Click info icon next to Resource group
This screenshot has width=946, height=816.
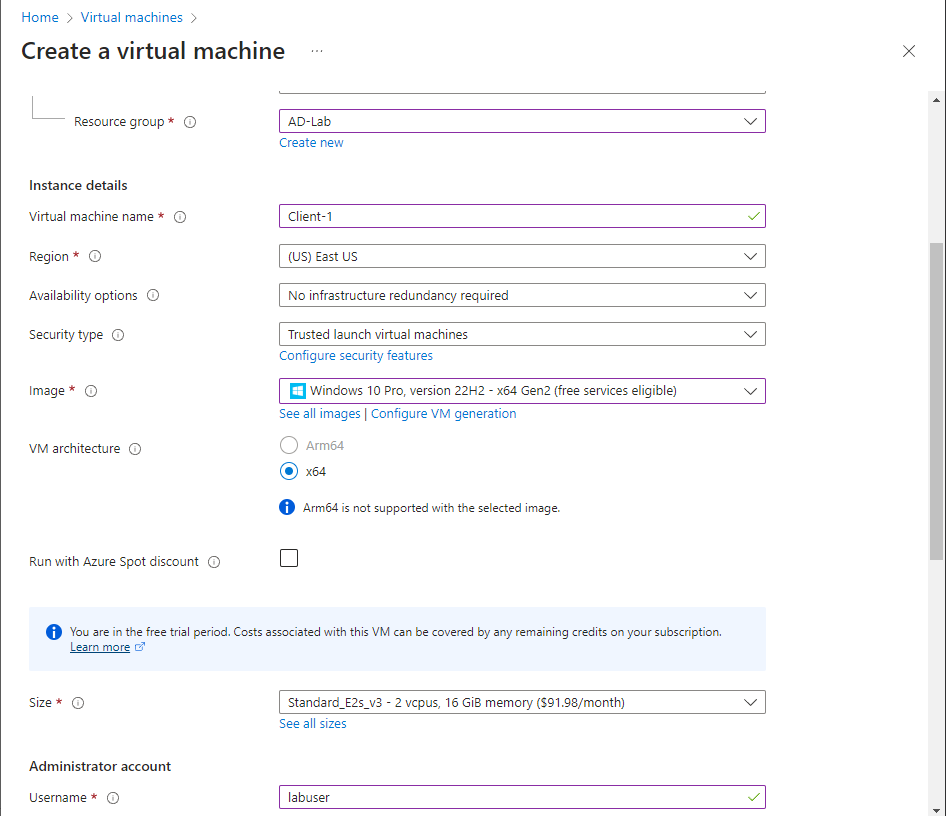pos(190,122)
